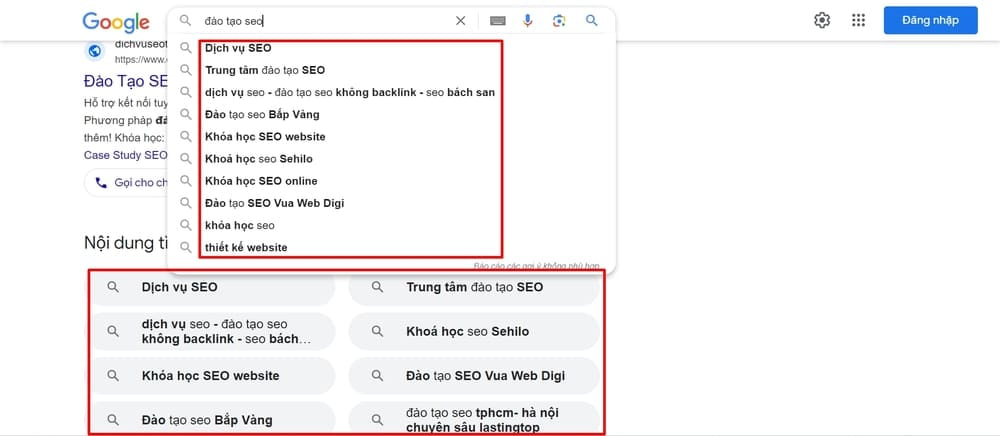The image size is (1000, 436).
Task: Click the Google logo
Action: click(116, 21)
